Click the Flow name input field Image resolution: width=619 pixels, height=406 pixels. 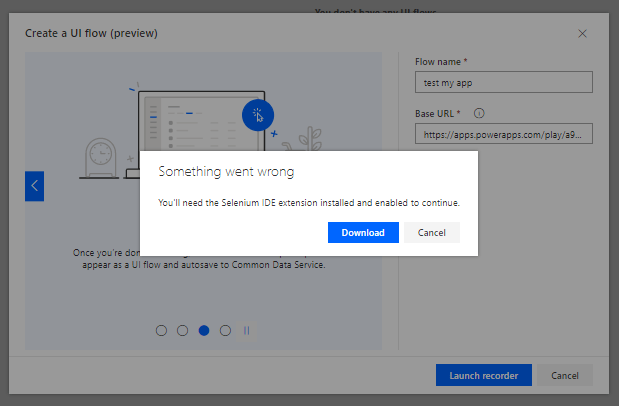pos(504,82)
